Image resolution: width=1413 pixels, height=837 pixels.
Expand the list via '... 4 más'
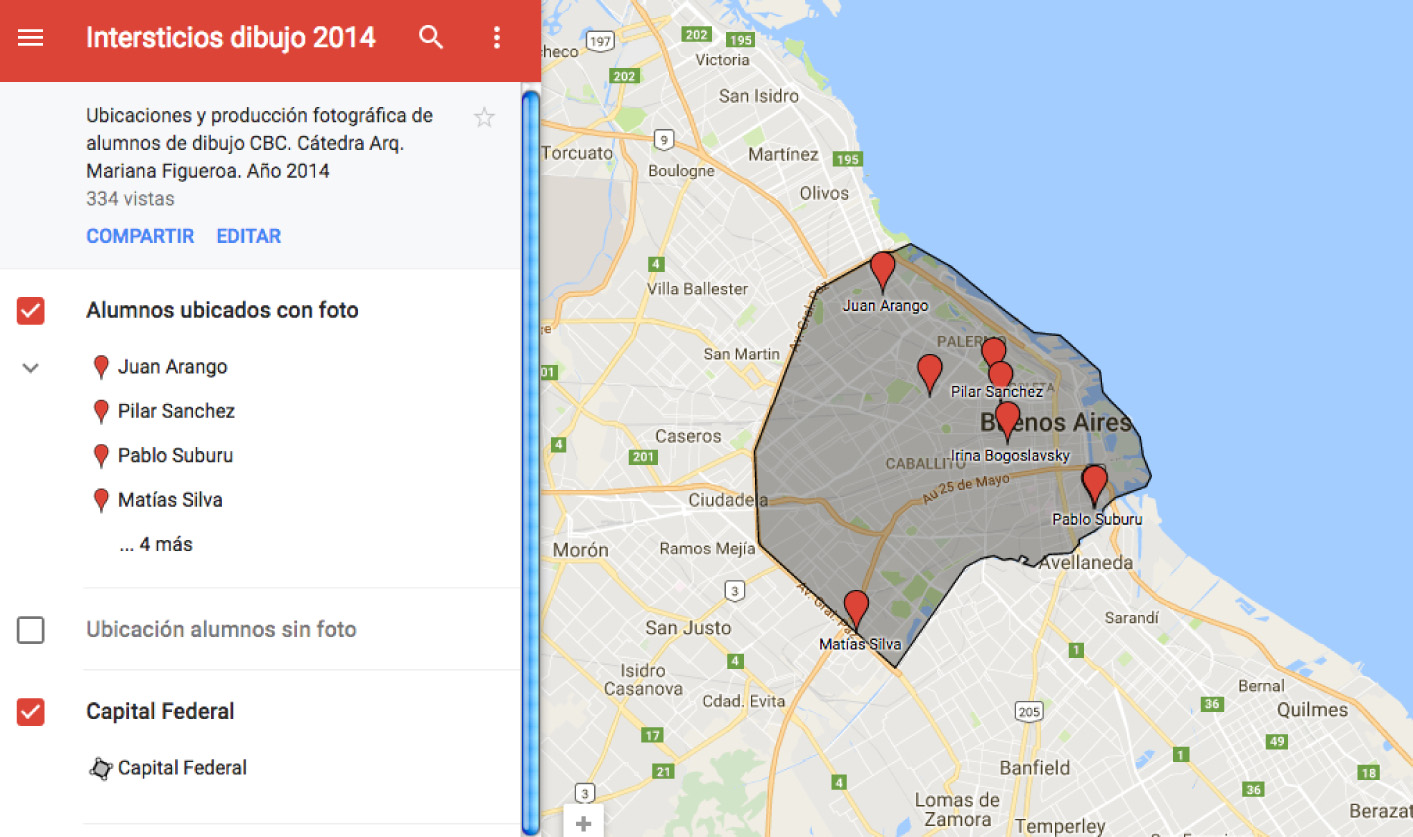point(156,545)
